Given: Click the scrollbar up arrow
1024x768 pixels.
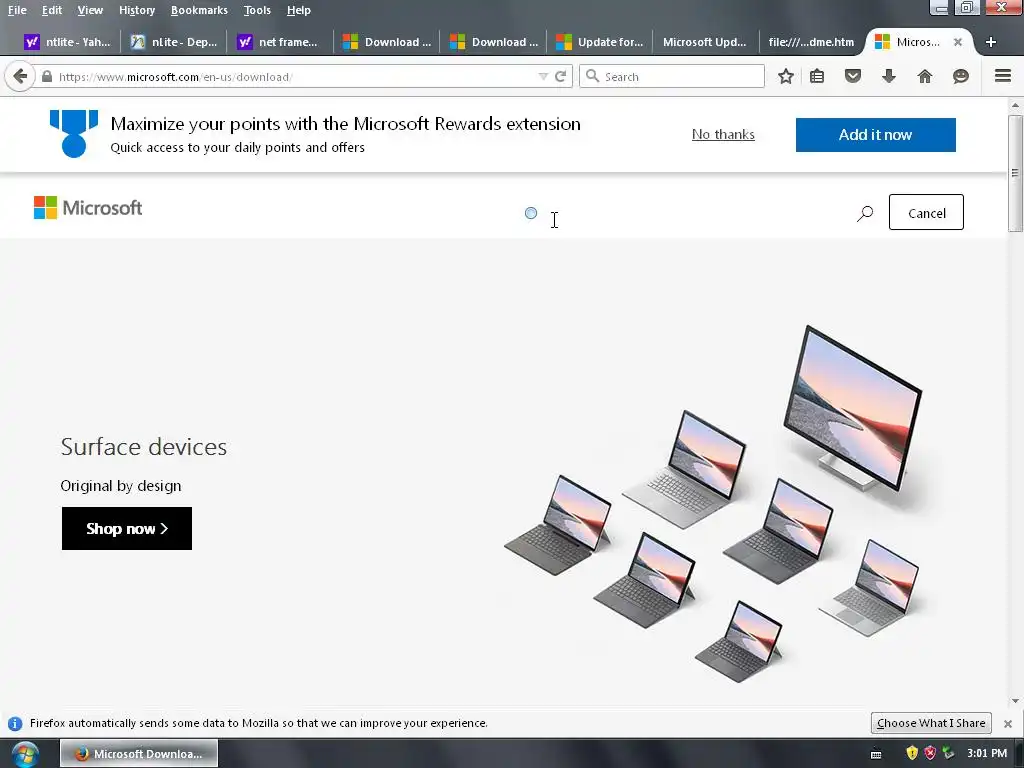Looking at the screenshot, I should click(1014, 104).
